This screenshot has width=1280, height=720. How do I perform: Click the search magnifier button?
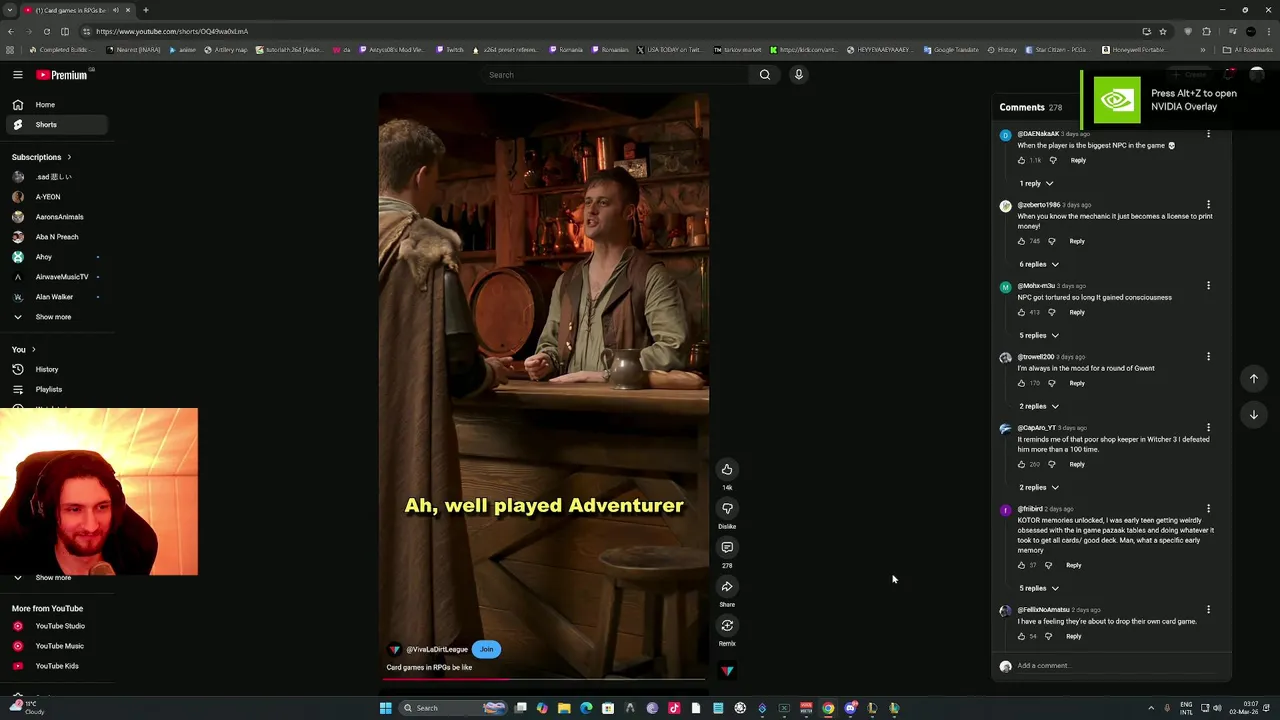(765, 75)
